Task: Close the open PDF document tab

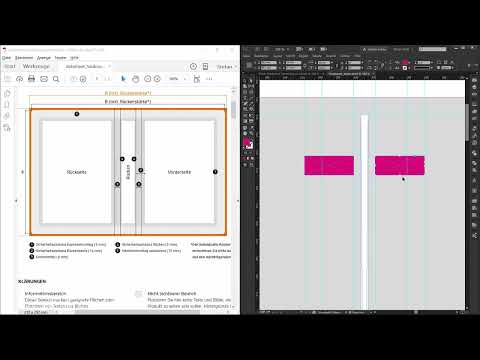Action: click(109, 66)
